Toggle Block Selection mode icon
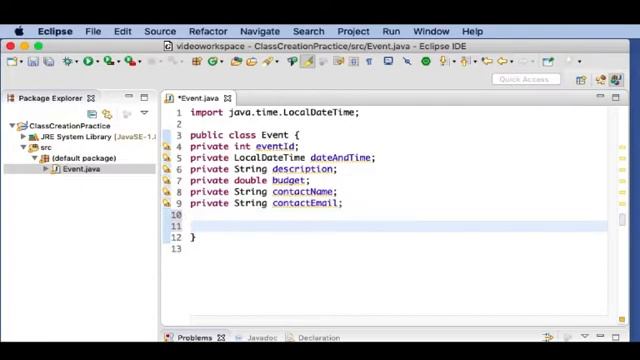 pos(354,61)
